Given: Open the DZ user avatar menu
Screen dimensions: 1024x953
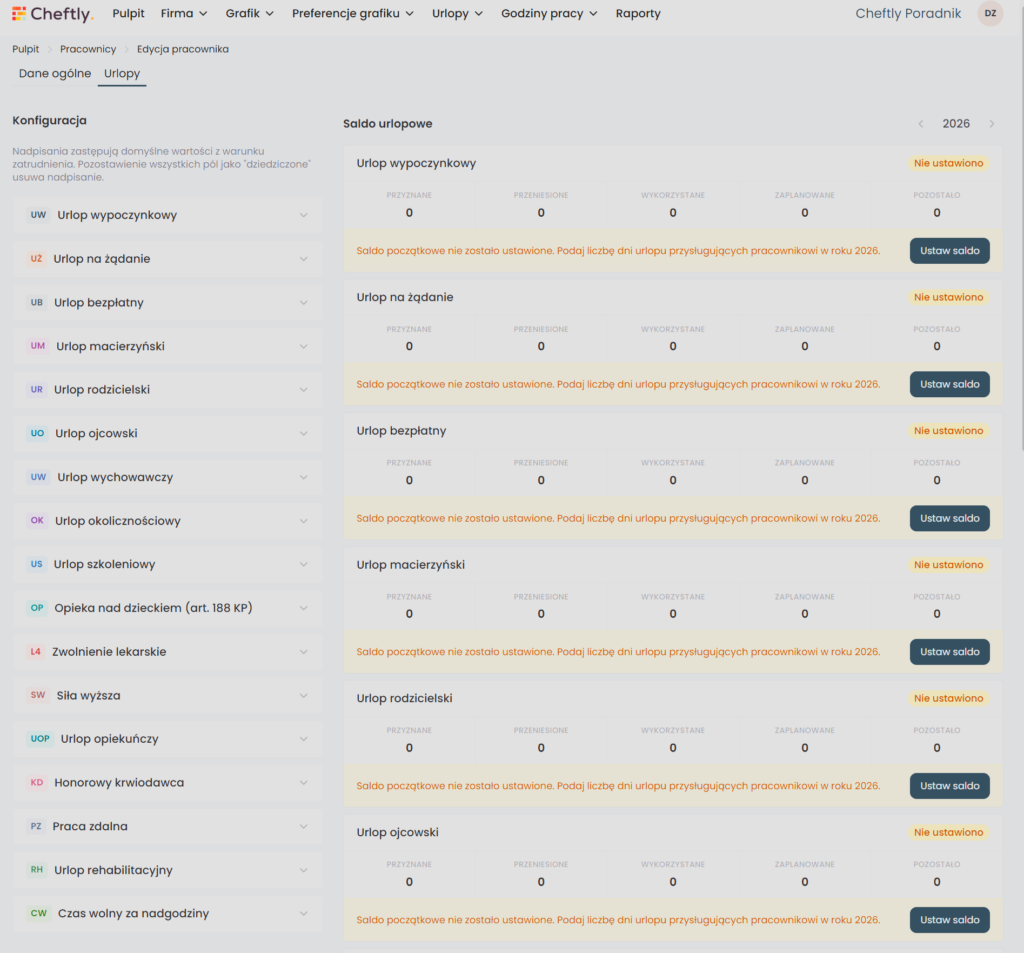Looking at the screenshot, I should point(990,13).
